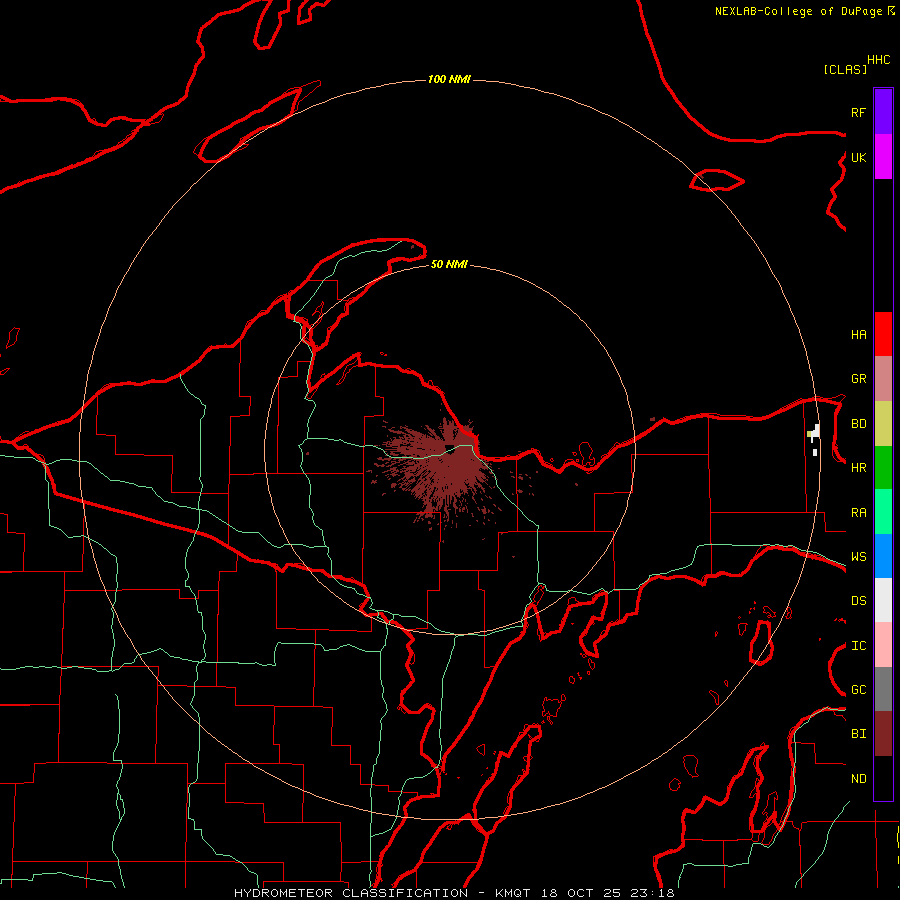Click the NEXLAB-College of DuPage credit text
The image size is (900, 900).
click(798, 11)
